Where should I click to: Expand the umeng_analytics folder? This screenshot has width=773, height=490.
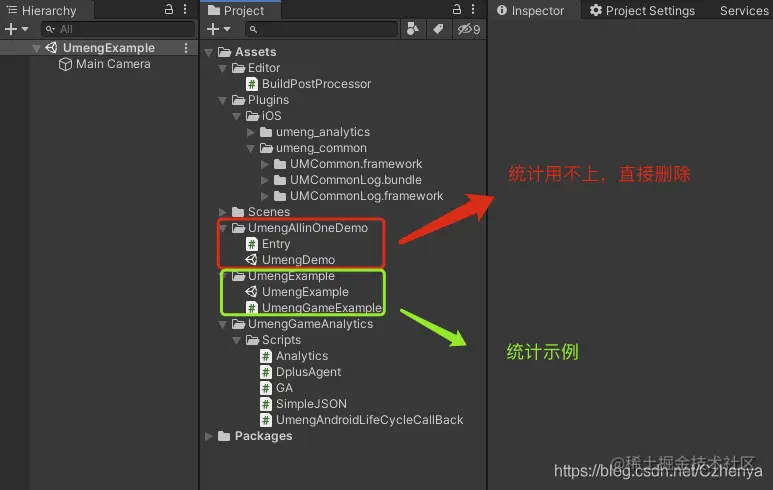tap(250, 132)
